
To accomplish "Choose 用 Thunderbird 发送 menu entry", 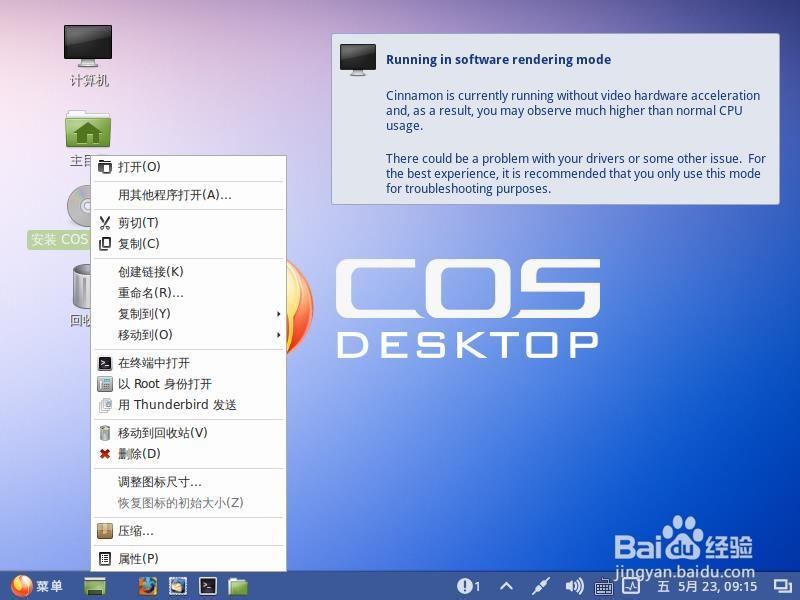I will click(188, 405).
